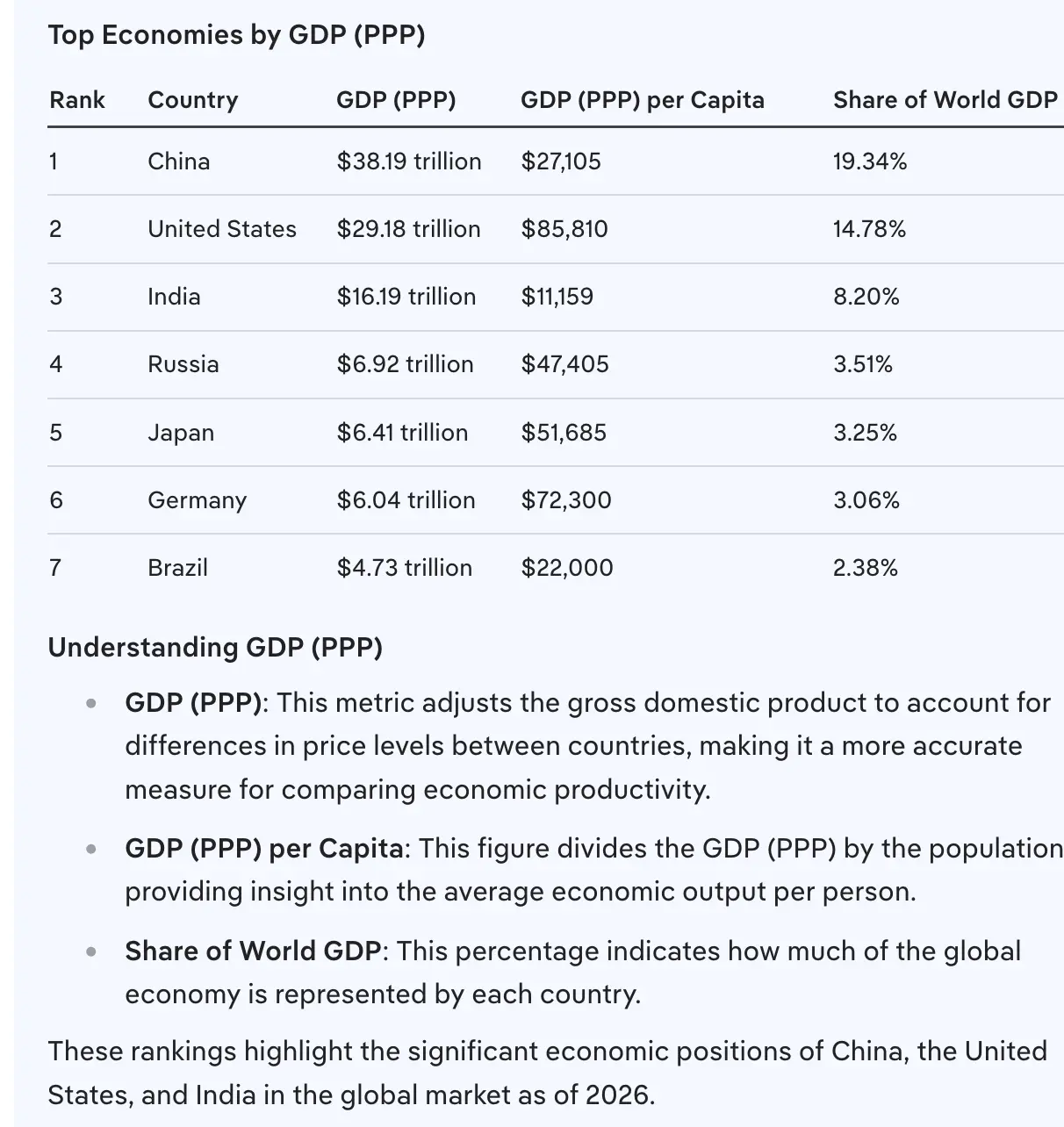Click the India row country name
This screenshot has height=1127, width=1064.
click(174, 297)
